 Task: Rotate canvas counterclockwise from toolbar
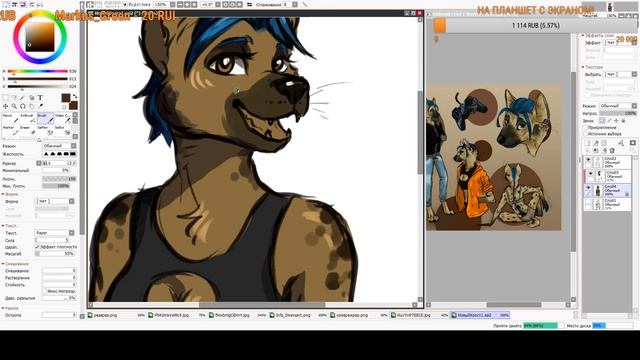[225, 4]
